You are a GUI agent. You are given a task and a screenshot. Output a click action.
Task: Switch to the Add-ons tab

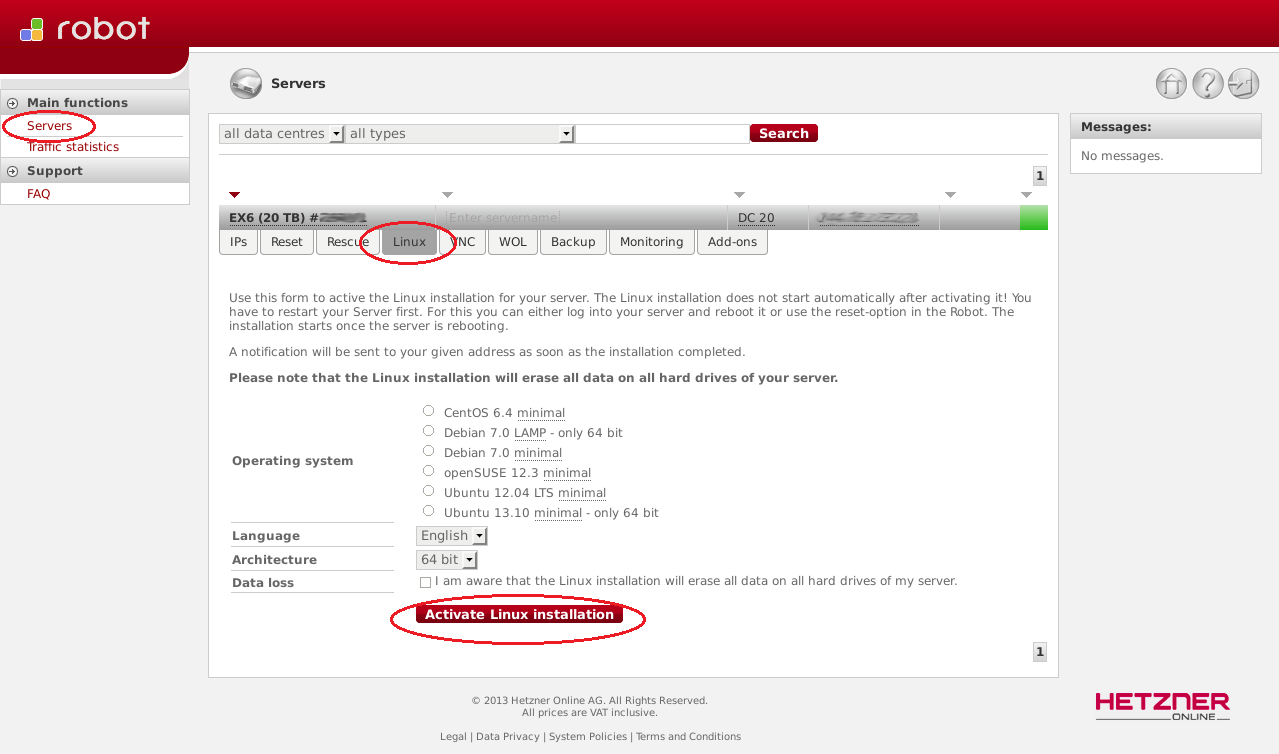coord(733,242)
